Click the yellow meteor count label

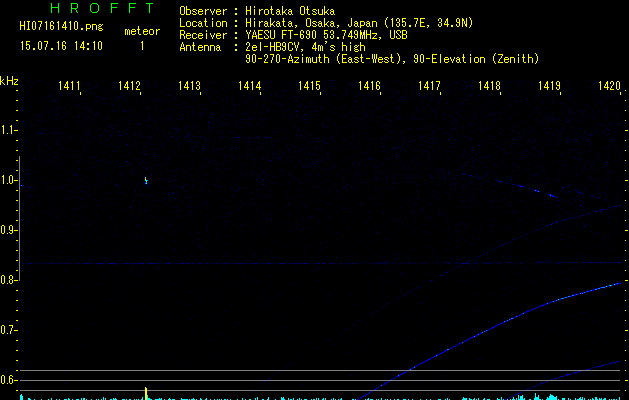(142, 31)
